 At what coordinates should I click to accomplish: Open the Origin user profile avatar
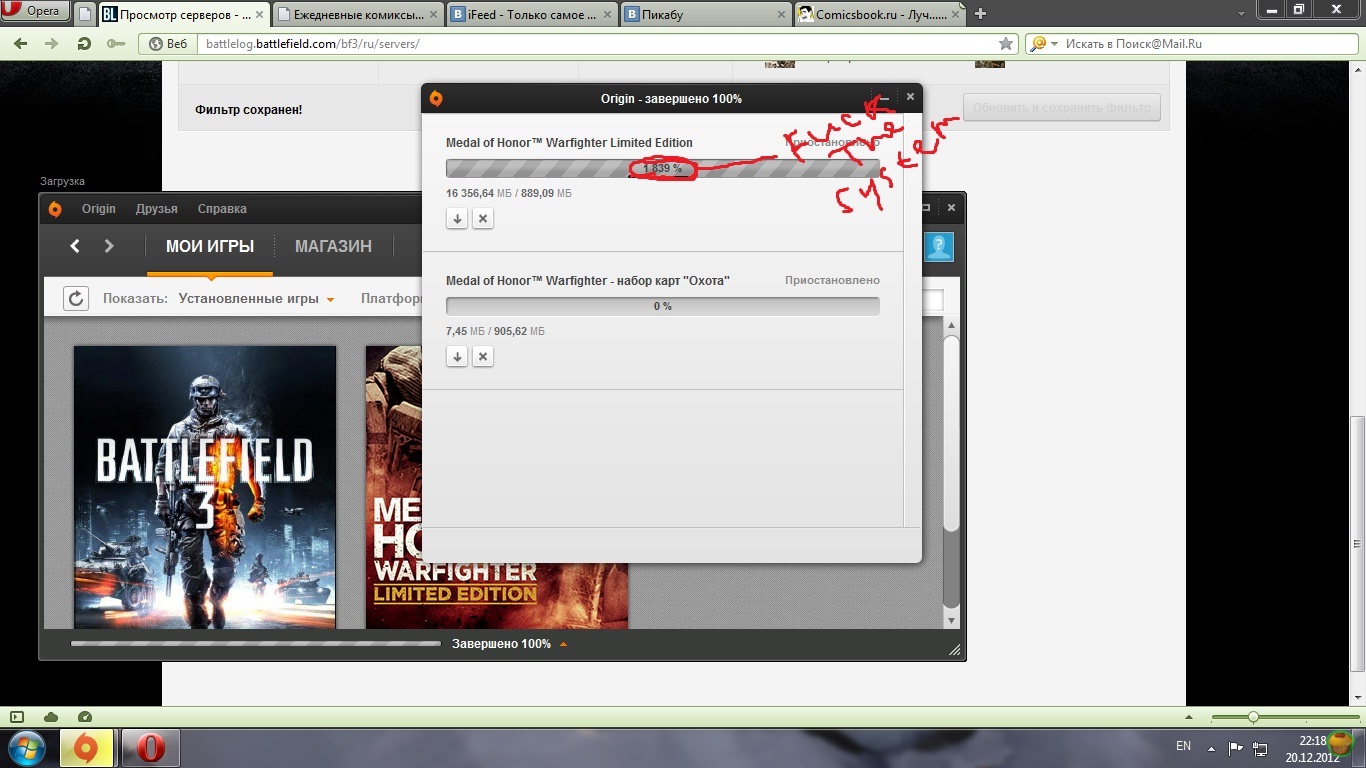(x=939, y=247)
